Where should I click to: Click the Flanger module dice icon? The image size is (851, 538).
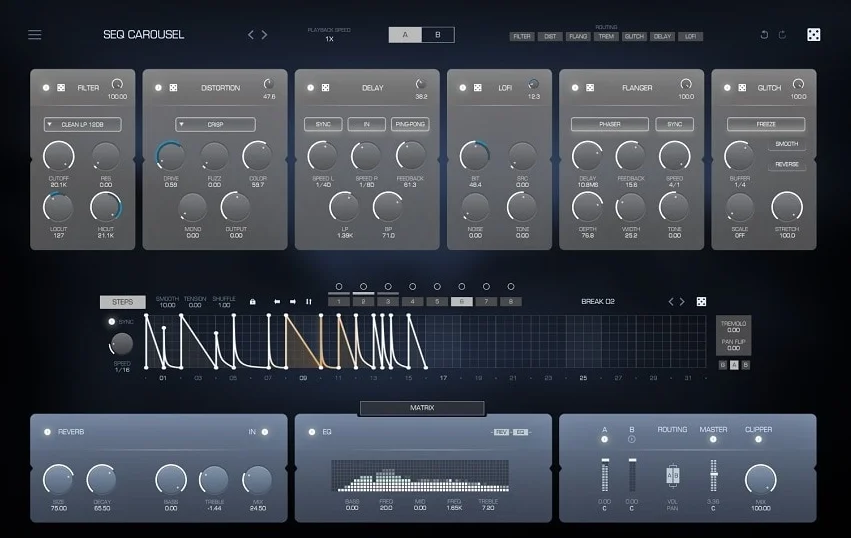(589, 88)
